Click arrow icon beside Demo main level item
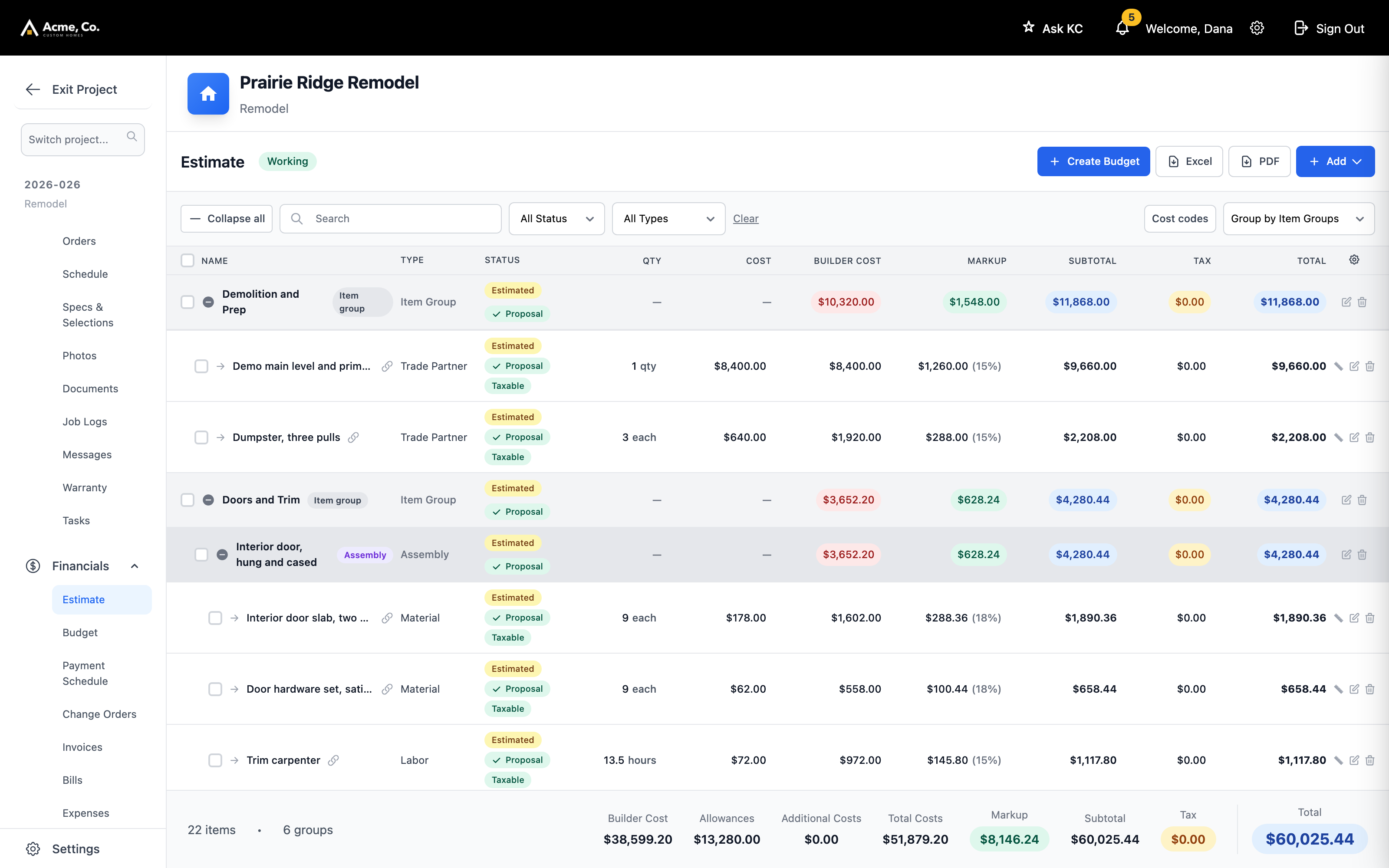 pos(221,366)
